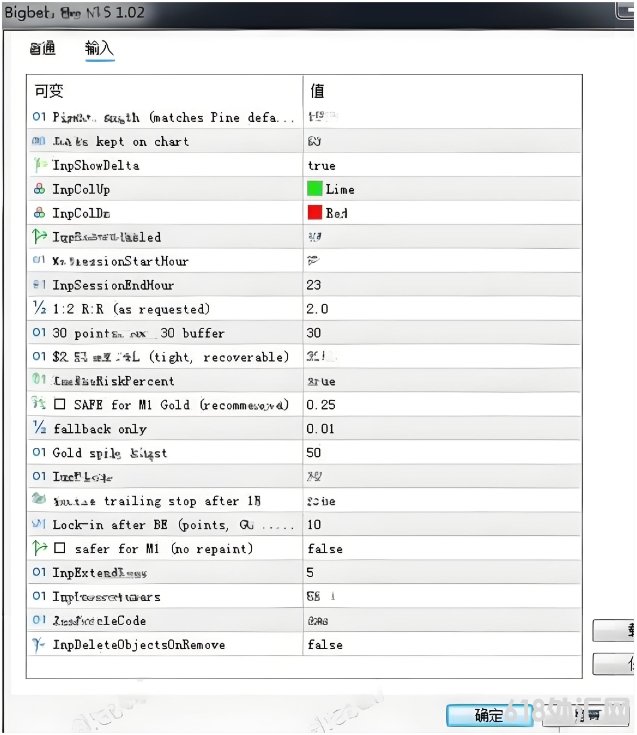This screenshot has width=637, height=735.
Task: Select the 30 points buffer value 30
Action: tap(314, 333)
